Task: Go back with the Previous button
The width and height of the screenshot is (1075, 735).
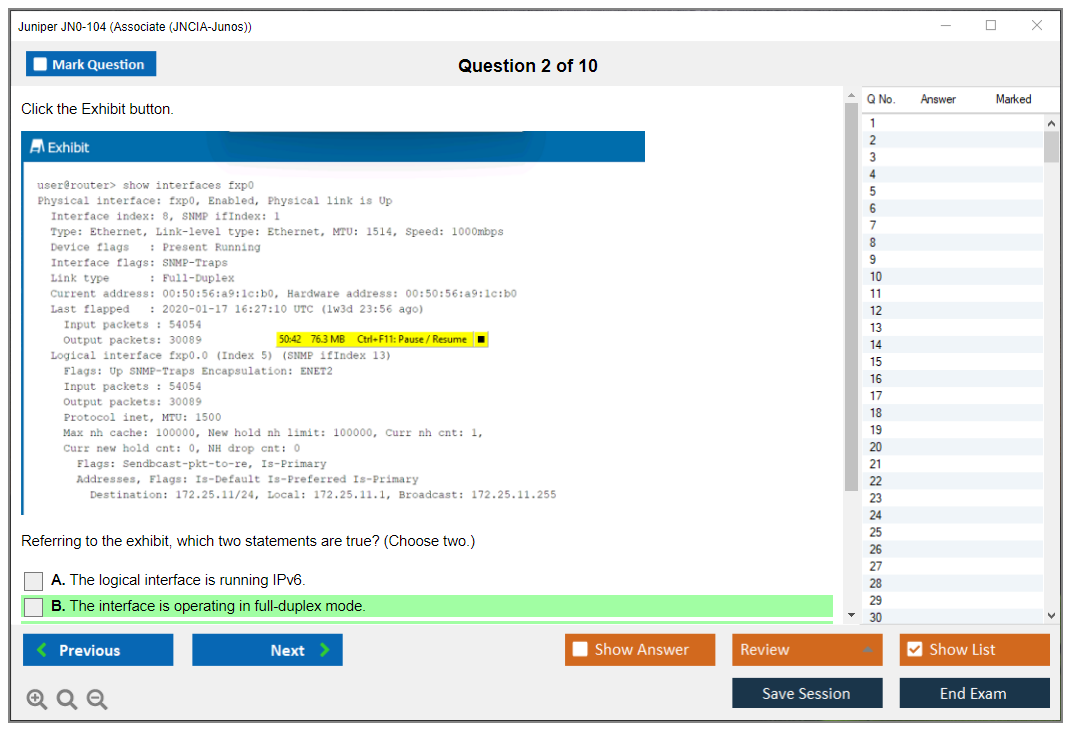Action: coord(98,650)
